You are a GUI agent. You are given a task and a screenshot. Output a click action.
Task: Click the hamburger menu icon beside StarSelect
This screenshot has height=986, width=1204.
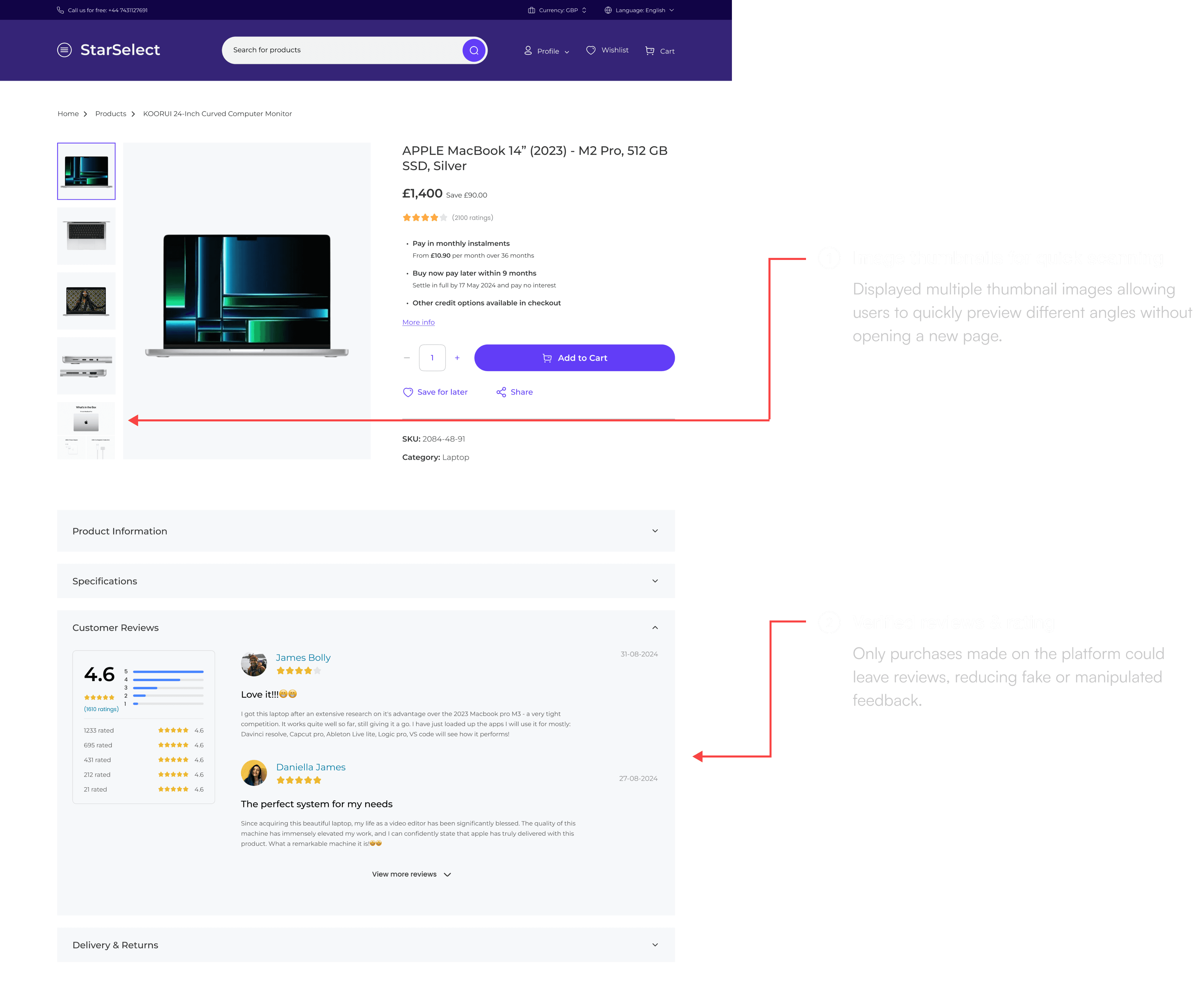(x=64, y=50)
